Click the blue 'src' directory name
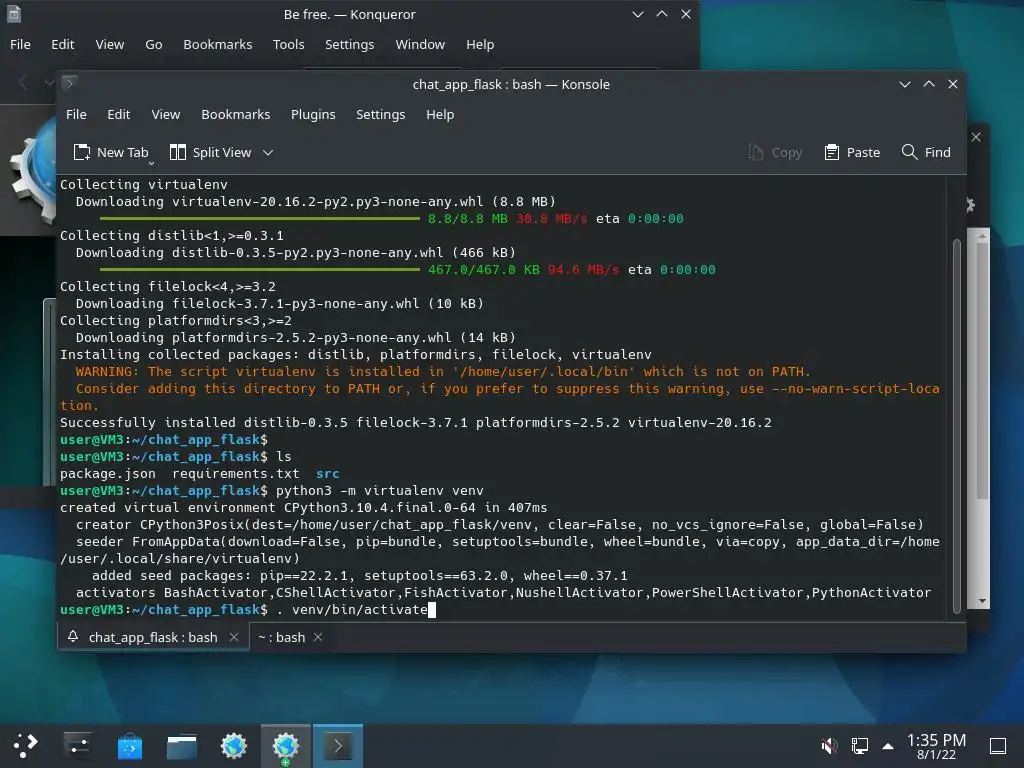This screenshot has width=1024, height=768. pyautogui.click(x=328, y=473)
